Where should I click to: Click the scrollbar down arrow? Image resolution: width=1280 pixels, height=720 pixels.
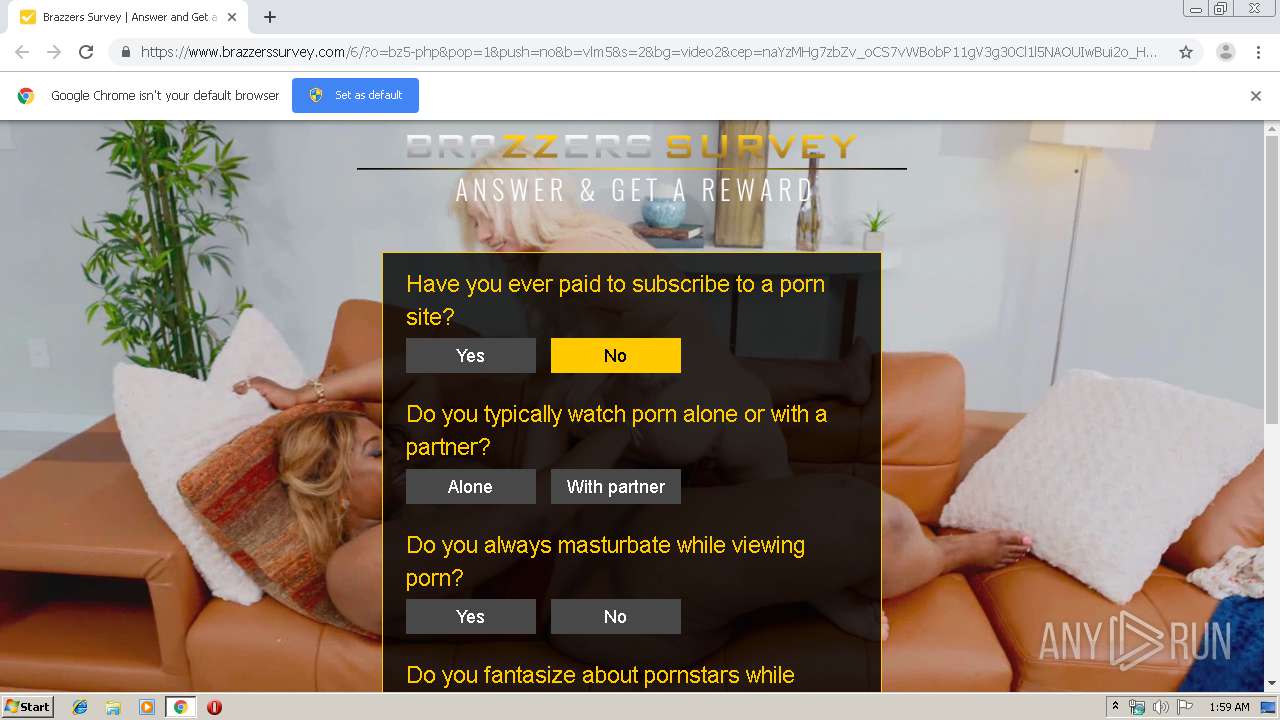point(1272,684)
